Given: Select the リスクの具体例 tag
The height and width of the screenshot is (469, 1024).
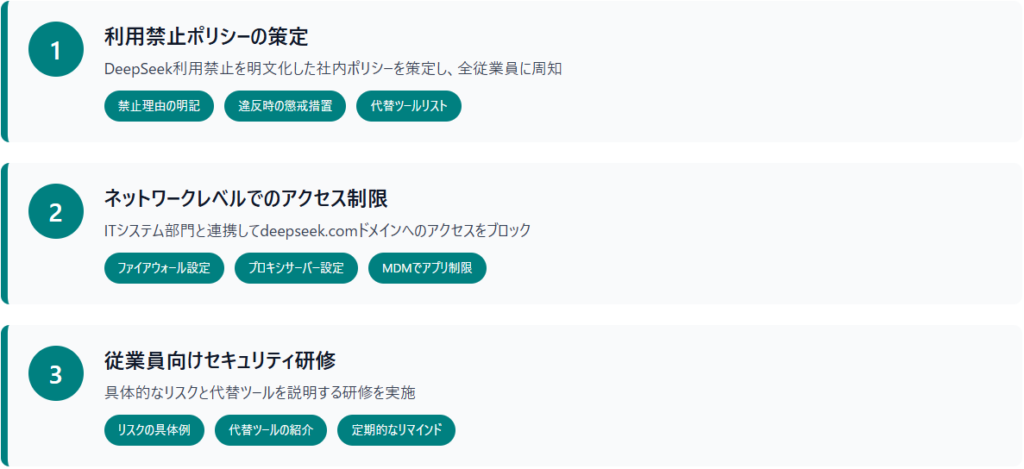Looking at the screenshot, I should (154, 431).
